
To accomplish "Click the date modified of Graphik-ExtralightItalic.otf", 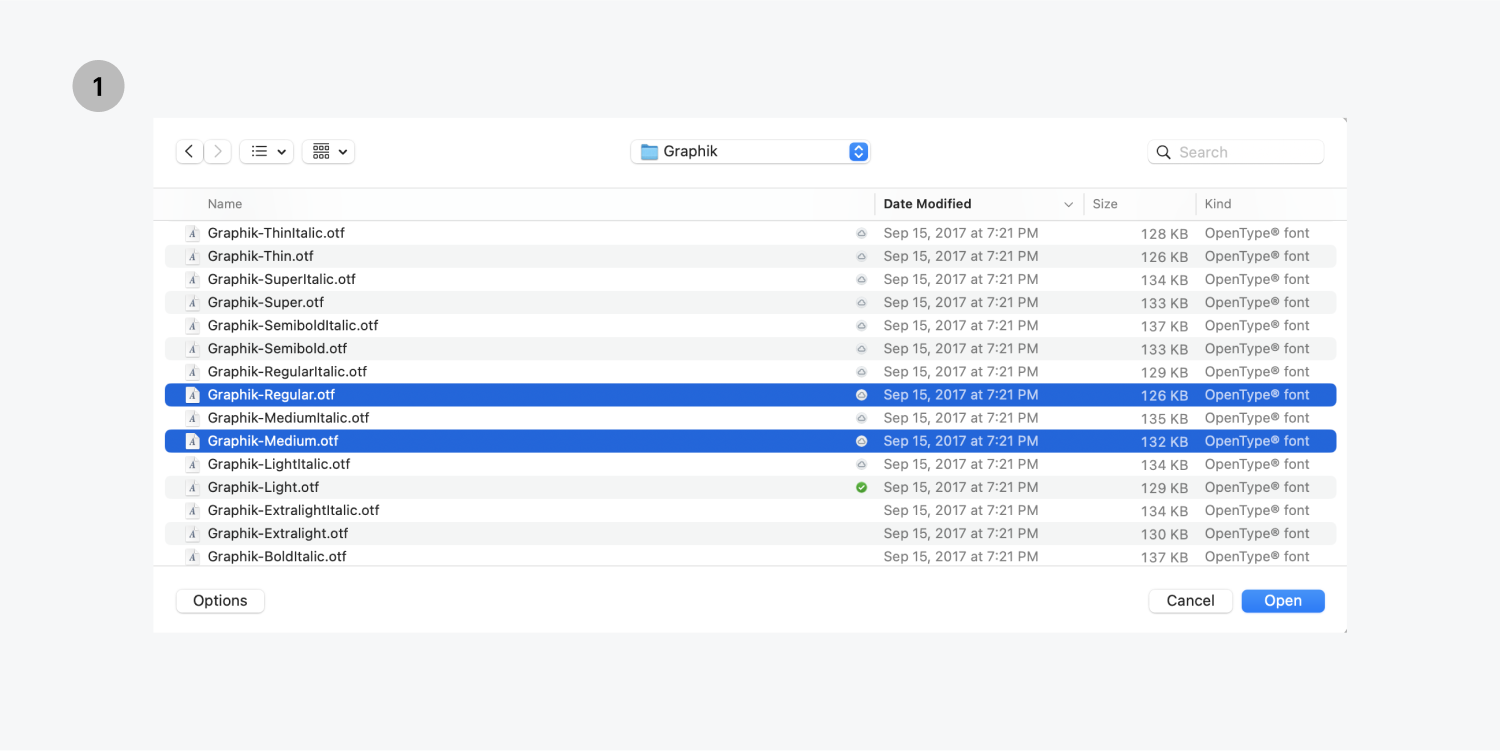I will point(961,510).
